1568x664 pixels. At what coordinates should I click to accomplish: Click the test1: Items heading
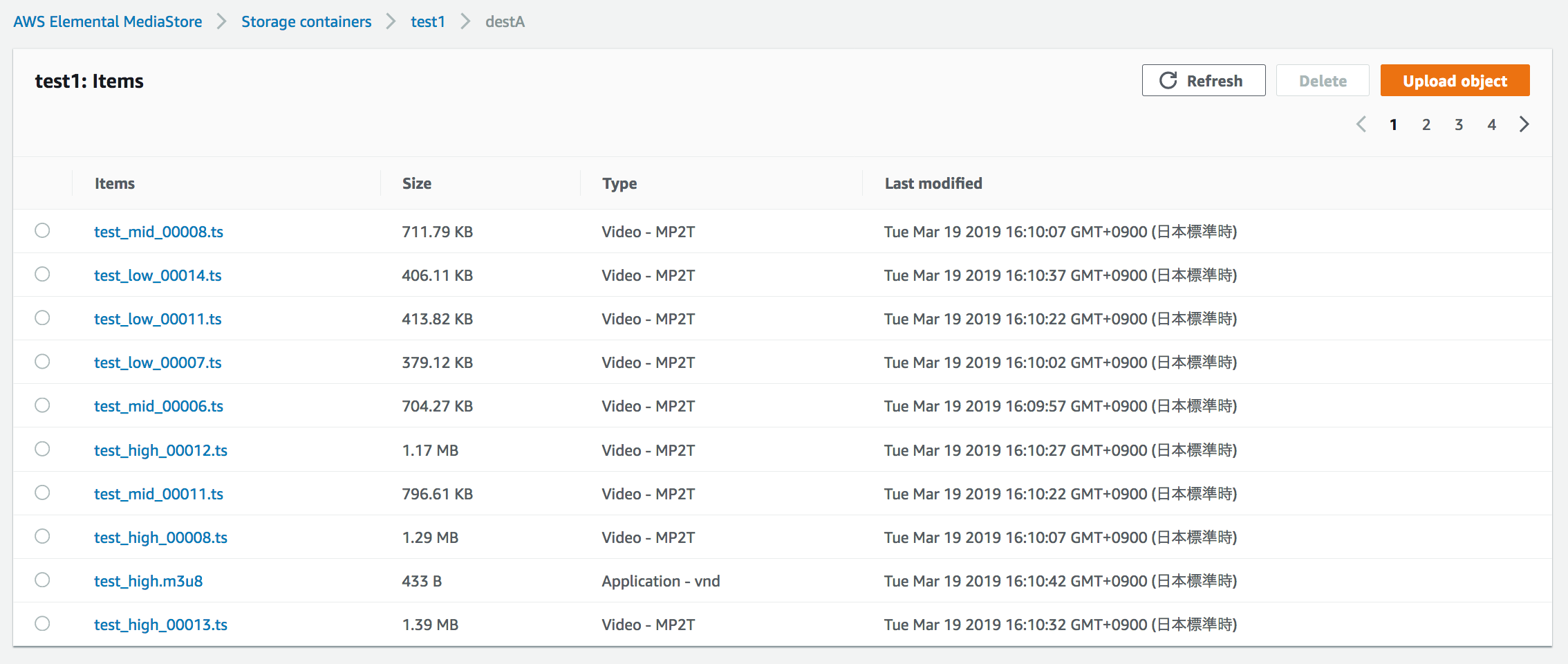point(89,81)
